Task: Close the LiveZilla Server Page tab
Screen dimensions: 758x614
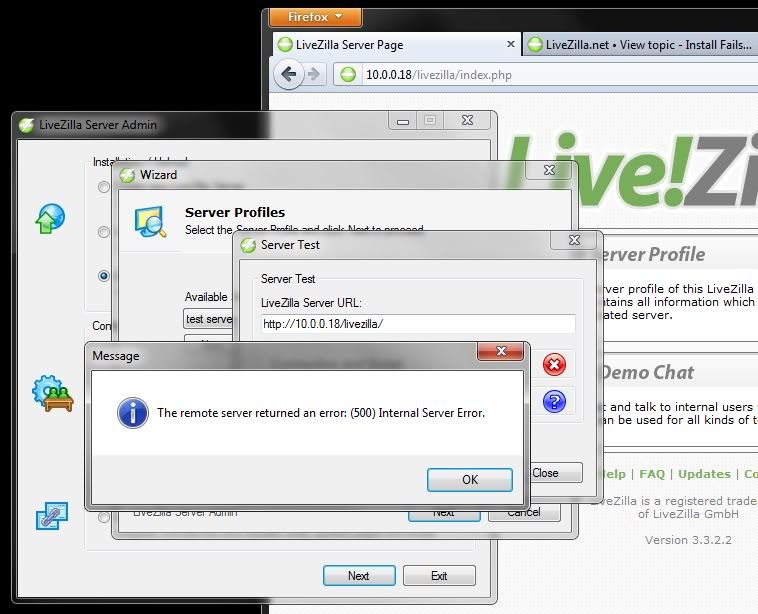Action: point(510,44)
